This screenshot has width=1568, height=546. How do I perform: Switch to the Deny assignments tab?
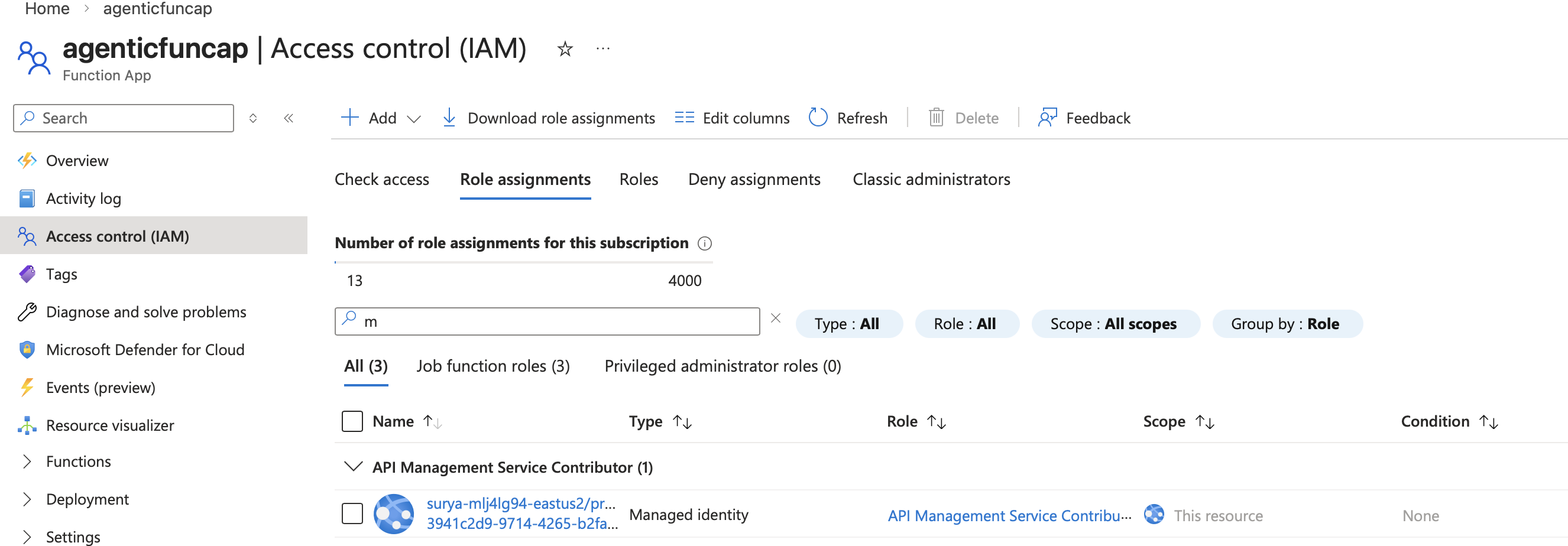pos(754,180)
